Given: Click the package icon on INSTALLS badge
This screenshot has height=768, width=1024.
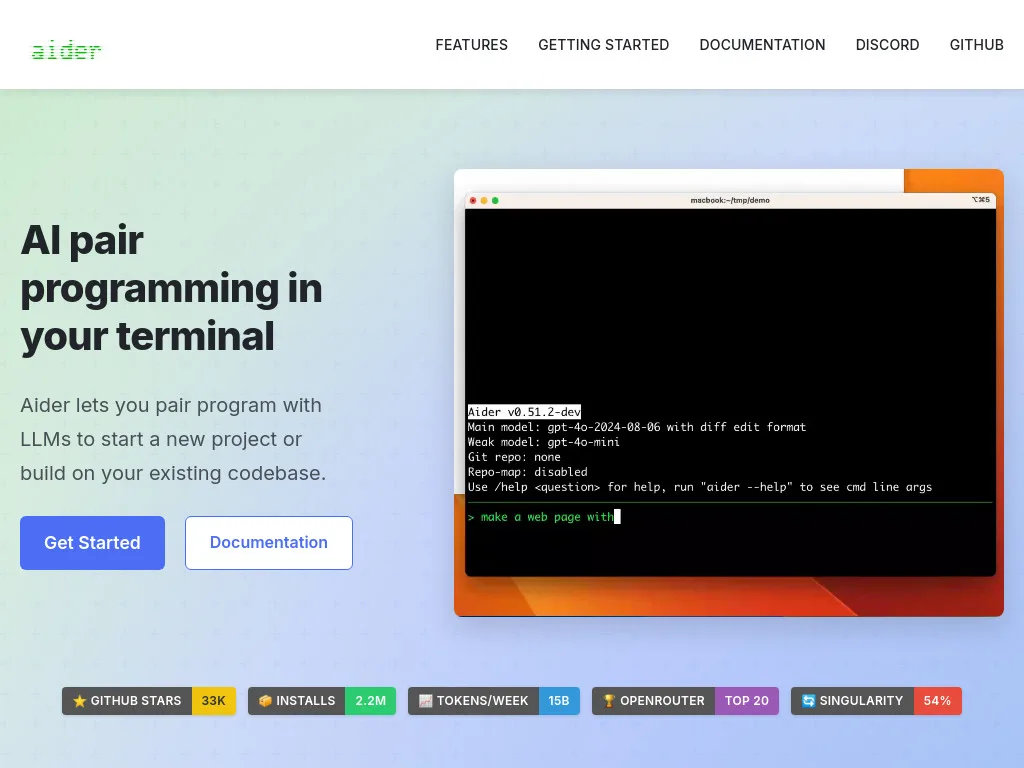Looking at the screenshot, I should (x=265, y=701).
